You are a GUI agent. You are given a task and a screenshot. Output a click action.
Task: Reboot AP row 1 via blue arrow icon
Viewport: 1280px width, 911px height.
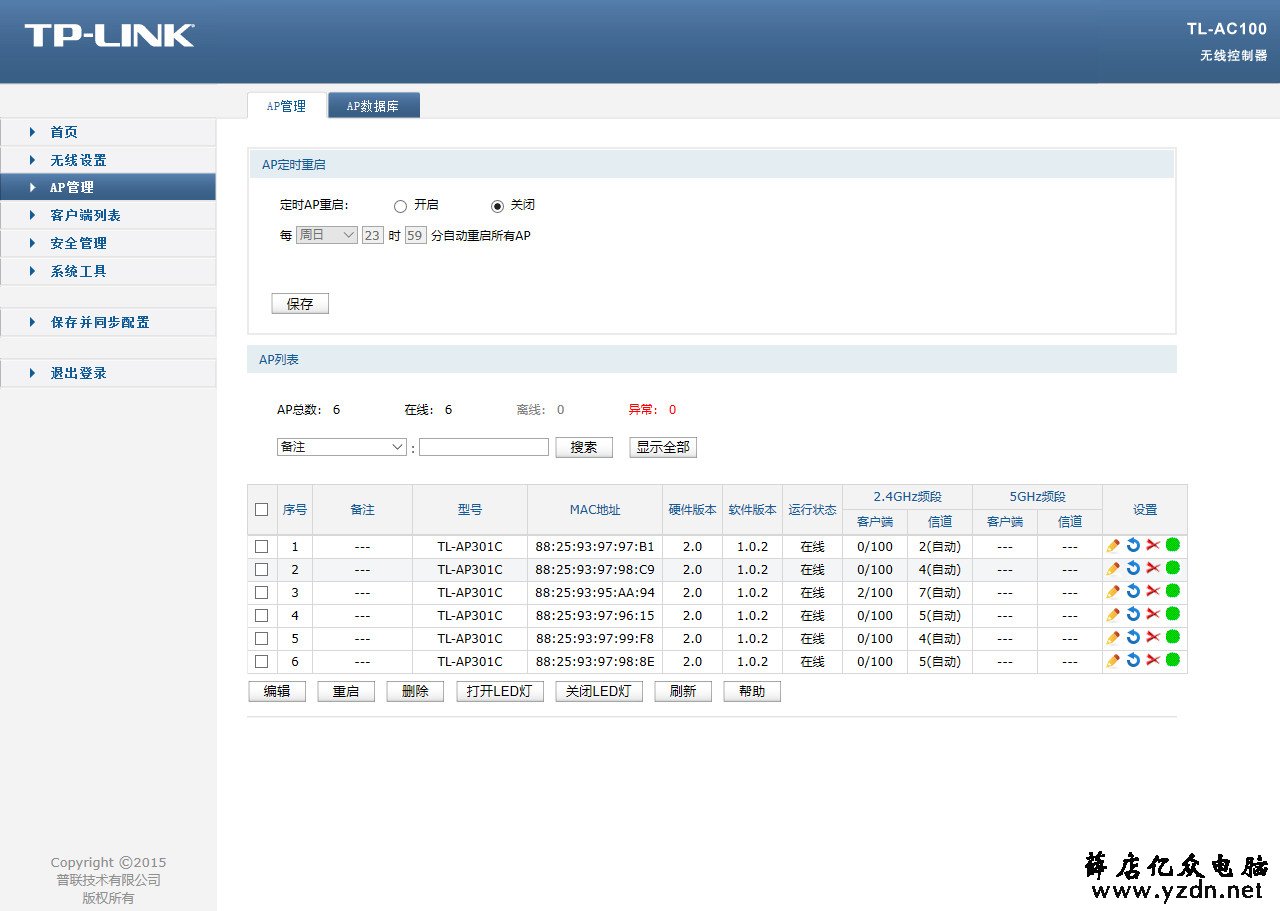tap(1133, 545)
